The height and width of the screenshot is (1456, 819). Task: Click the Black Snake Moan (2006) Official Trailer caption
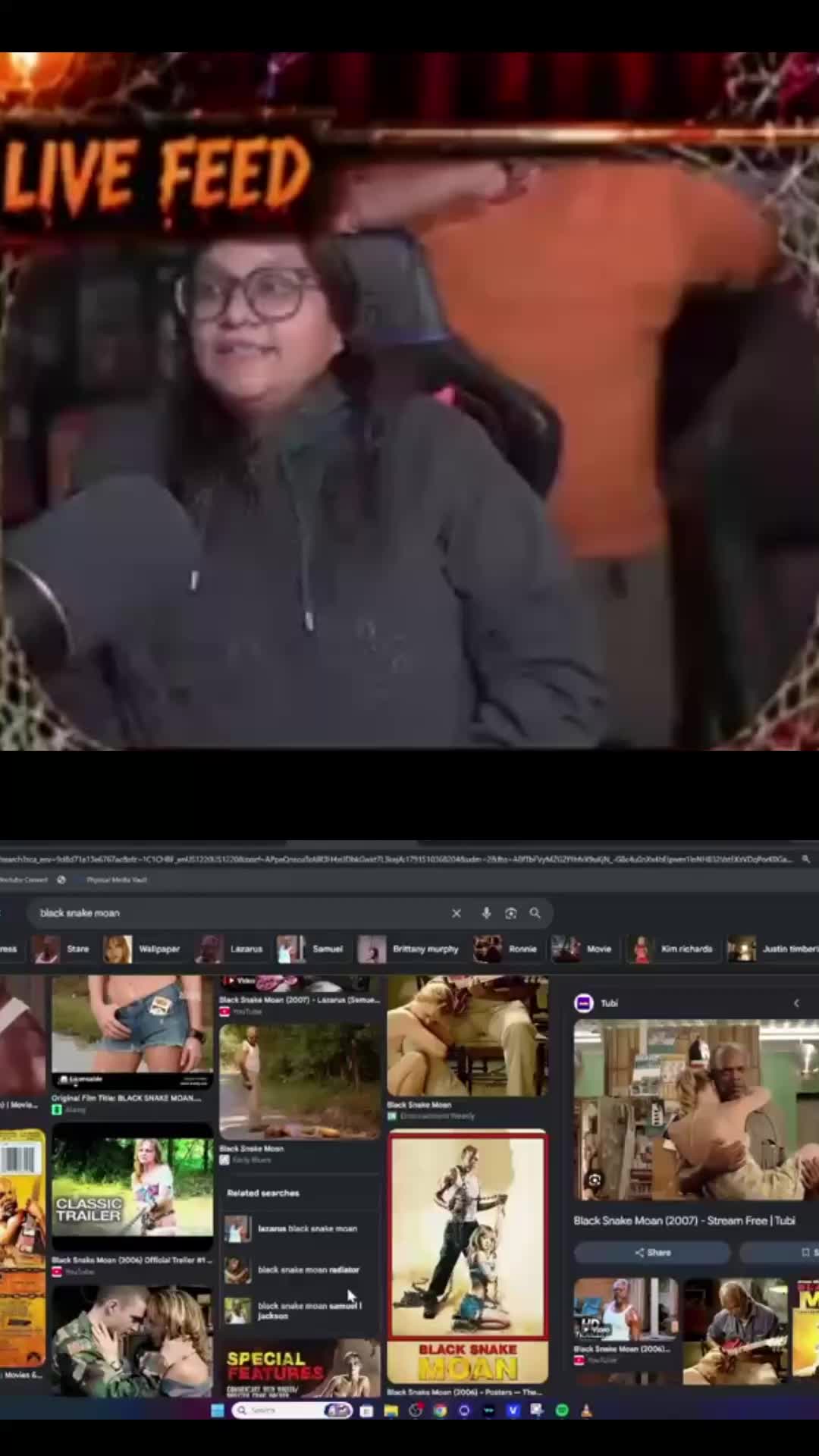tap(132, 1260)
